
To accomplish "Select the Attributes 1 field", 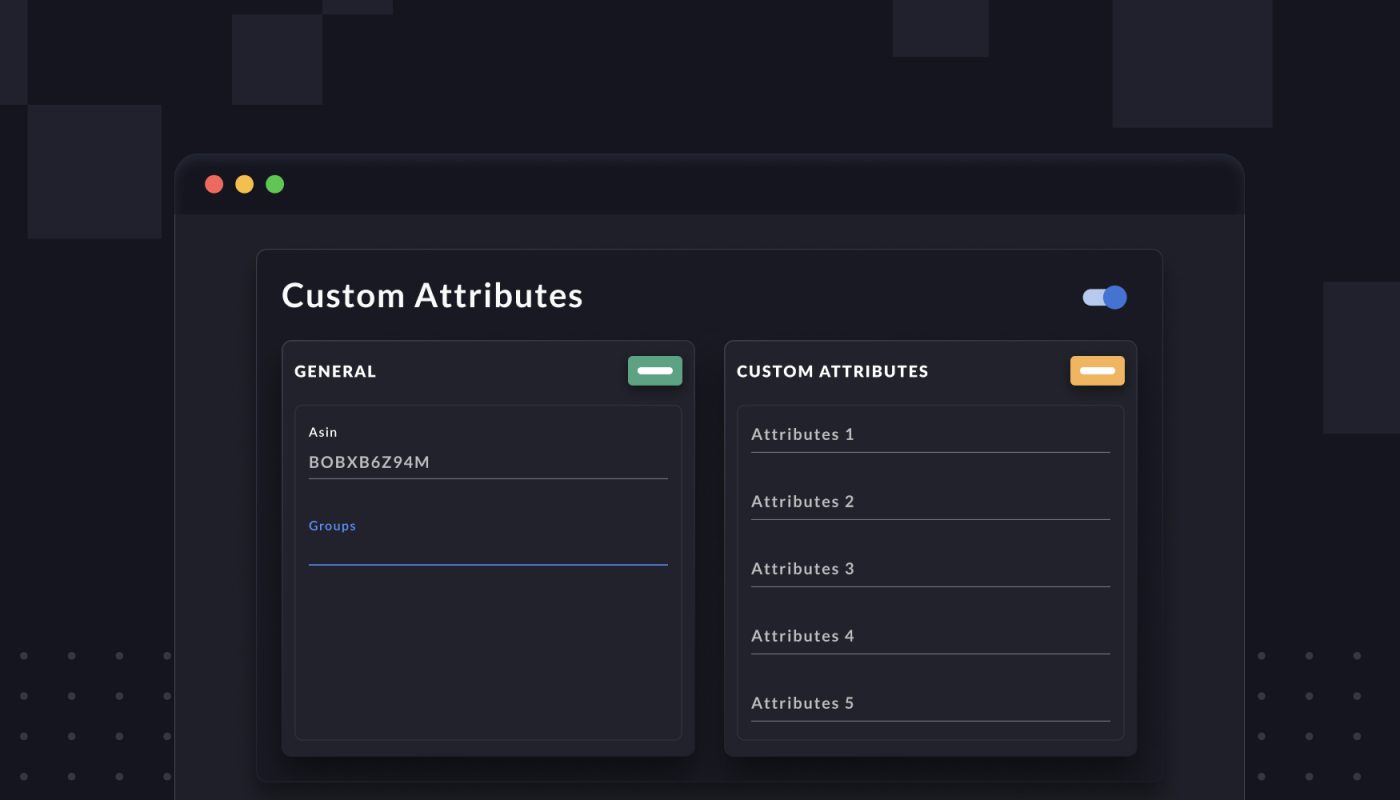I will [x=930, y=435].
